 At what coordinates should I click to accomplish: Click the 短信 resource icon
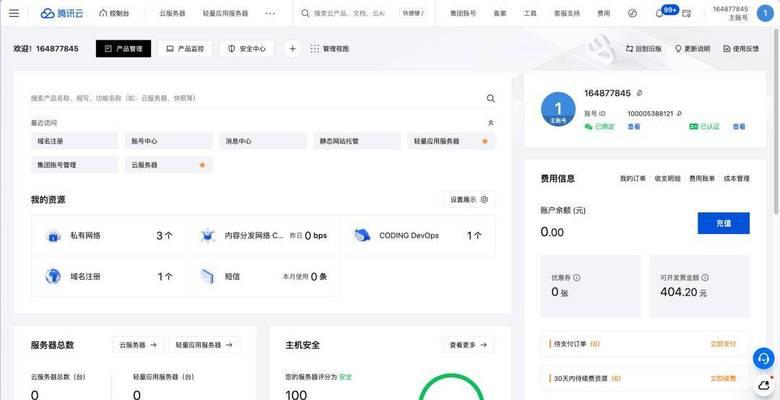click(207, 277)
